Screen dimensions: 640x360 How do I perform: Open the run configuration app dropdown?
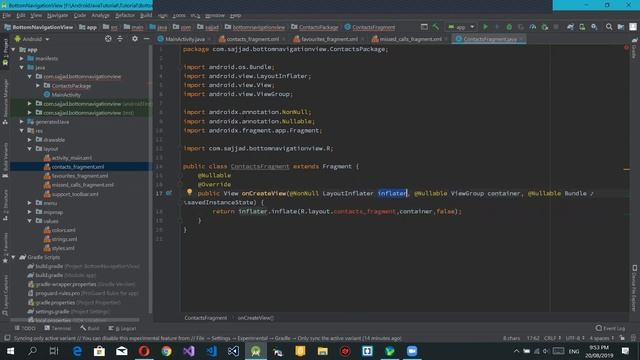[x=461, y=27]
